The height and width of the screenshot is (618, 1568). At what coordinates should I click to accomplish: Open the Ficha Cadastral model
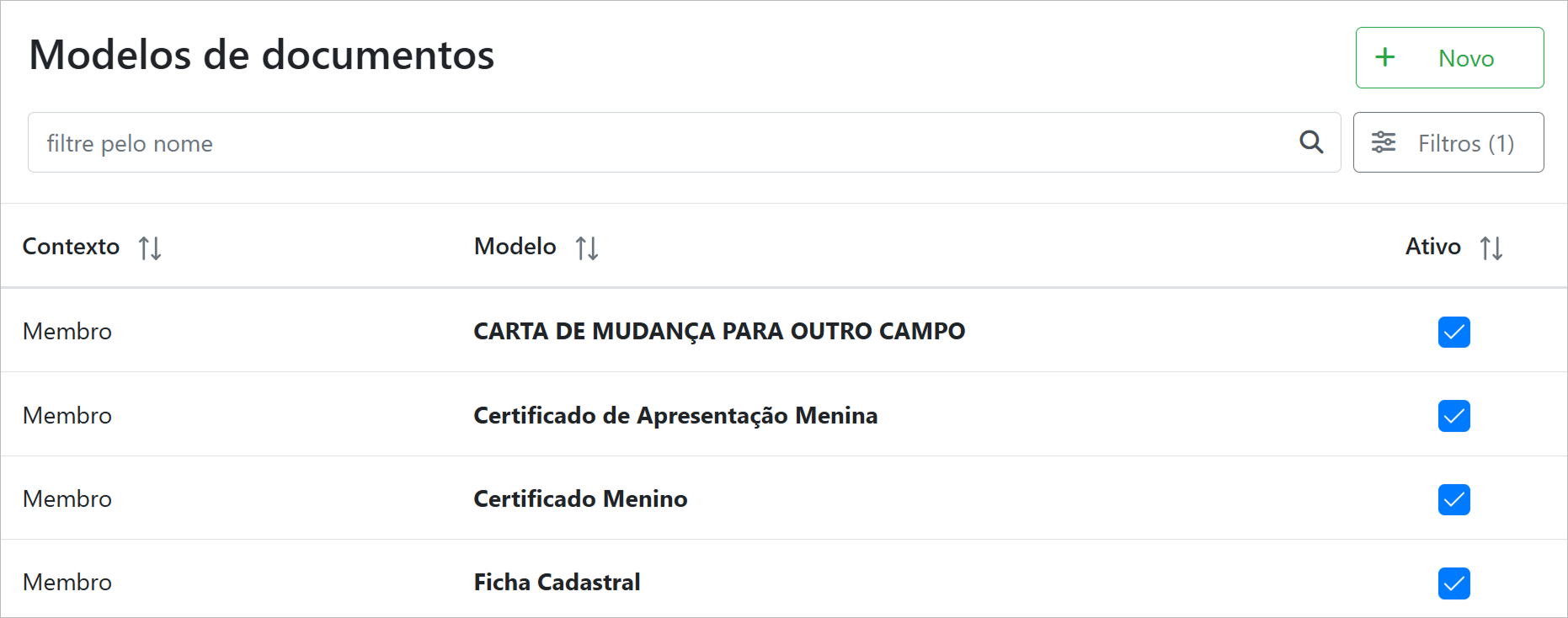[x=557, y=582]
